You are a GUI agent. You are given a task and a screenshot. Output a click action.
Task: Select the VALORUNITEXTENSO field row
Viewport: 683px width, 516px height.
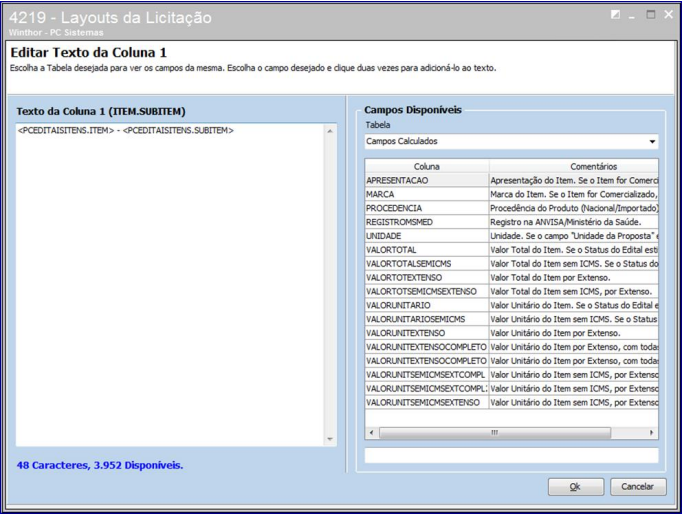pos(511,333)
